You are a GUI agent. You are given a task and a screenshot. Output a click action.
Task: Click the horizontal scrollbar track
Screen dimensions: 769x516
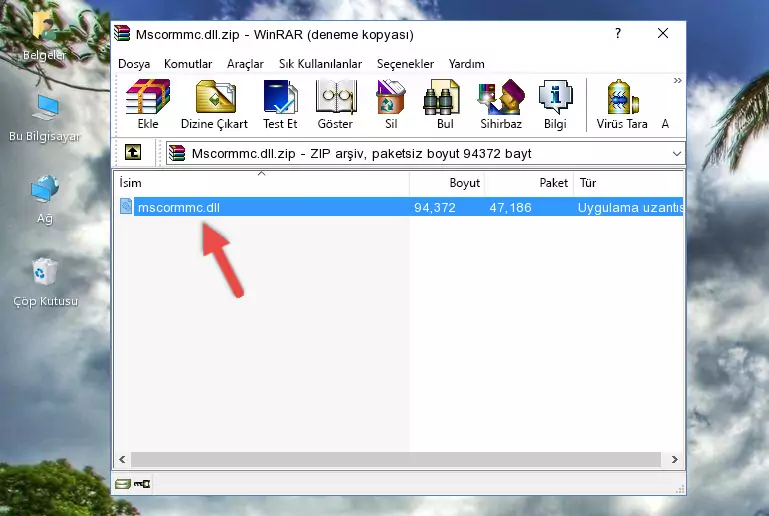[x=396, y=460]
